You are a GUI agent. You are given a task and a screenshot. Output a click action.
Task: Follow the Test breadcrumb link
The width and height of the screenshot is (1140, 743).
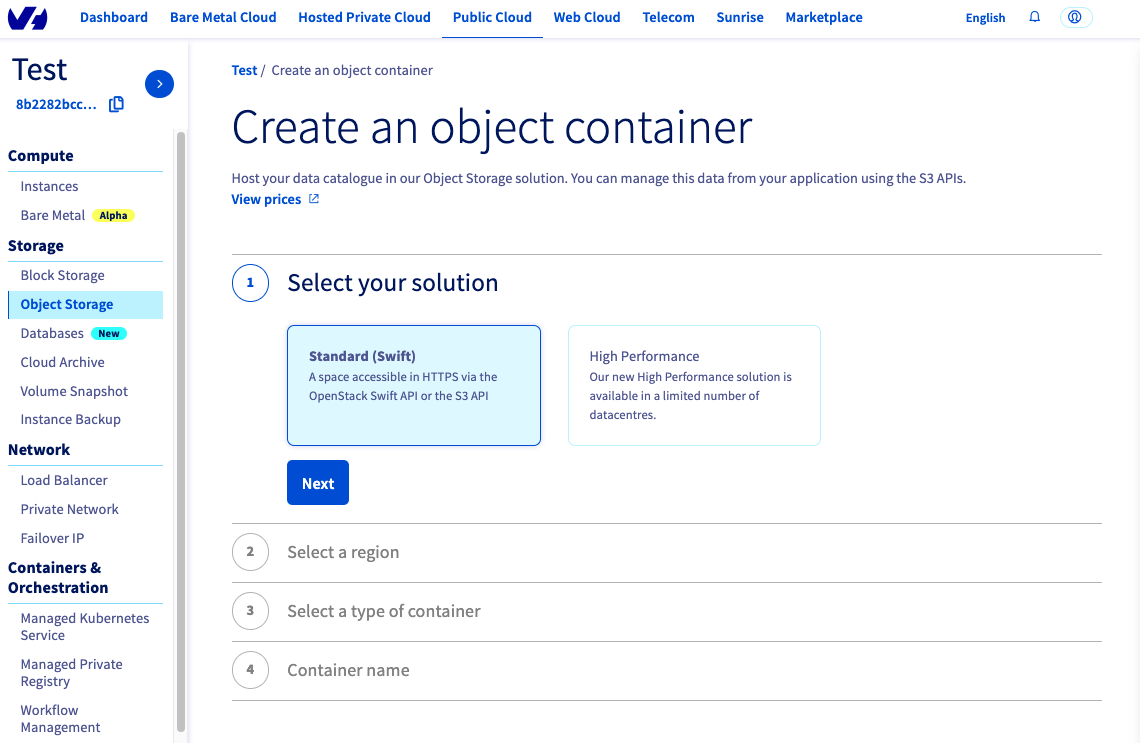pos(244,70)
